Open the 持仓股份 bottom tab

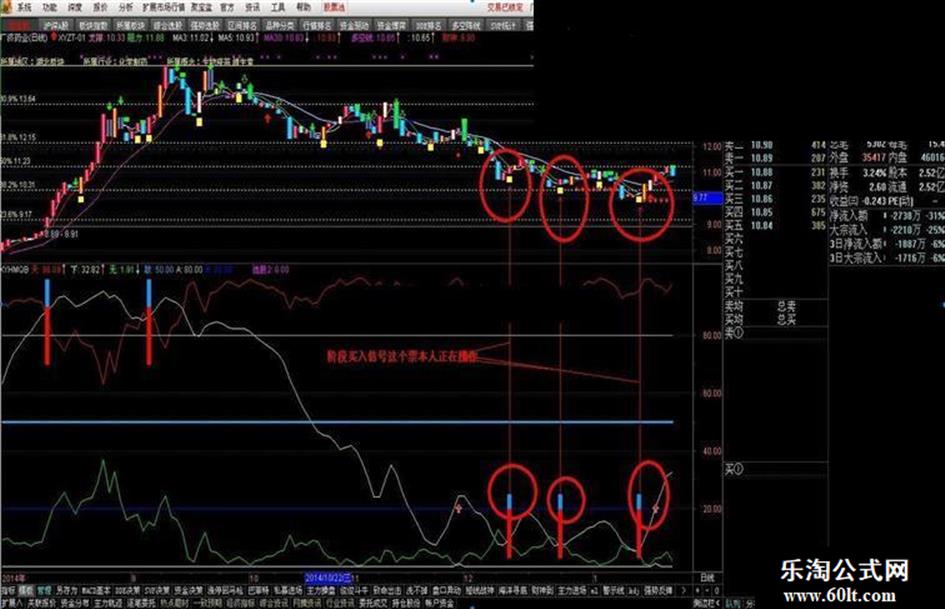(406, 603)
